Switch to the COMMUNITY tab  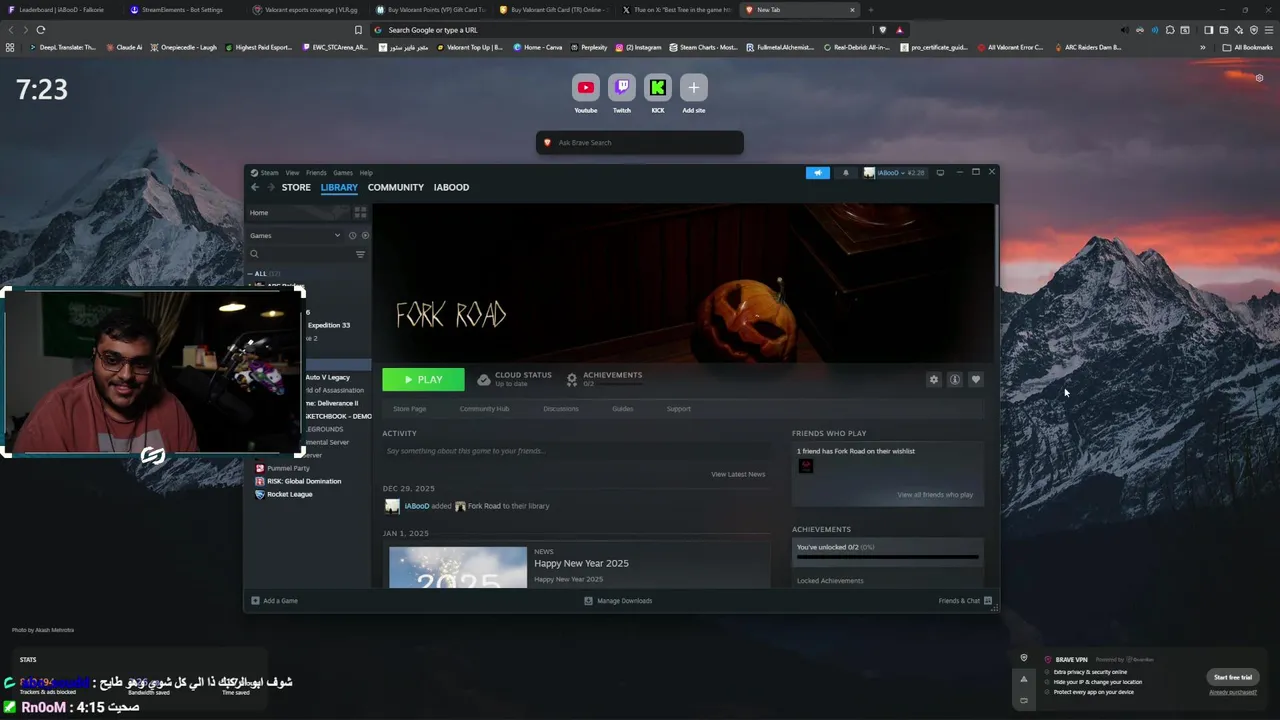tap(396, 187)
